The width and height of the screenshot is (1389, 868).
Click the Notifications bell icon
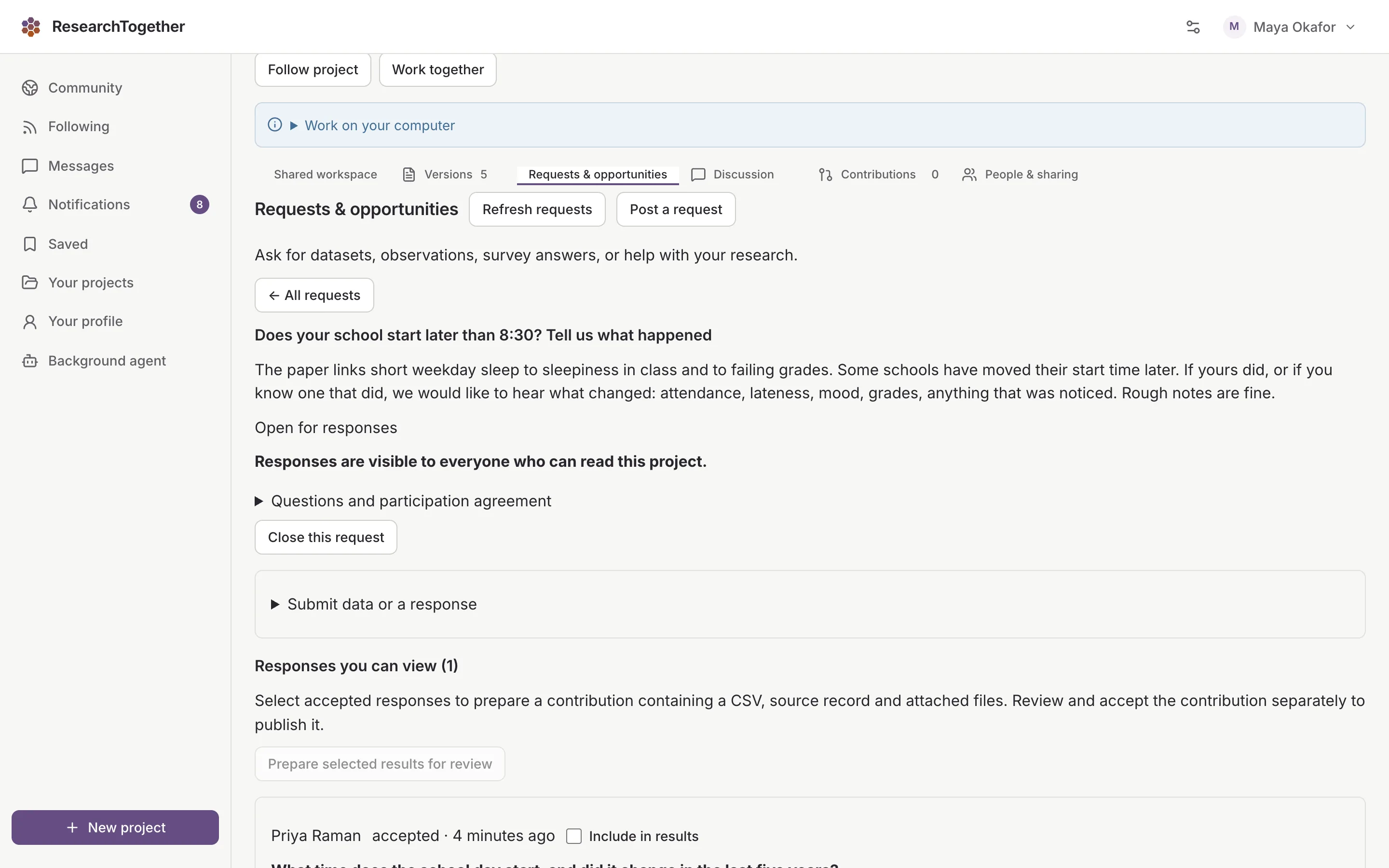click(x=30, y=204)
